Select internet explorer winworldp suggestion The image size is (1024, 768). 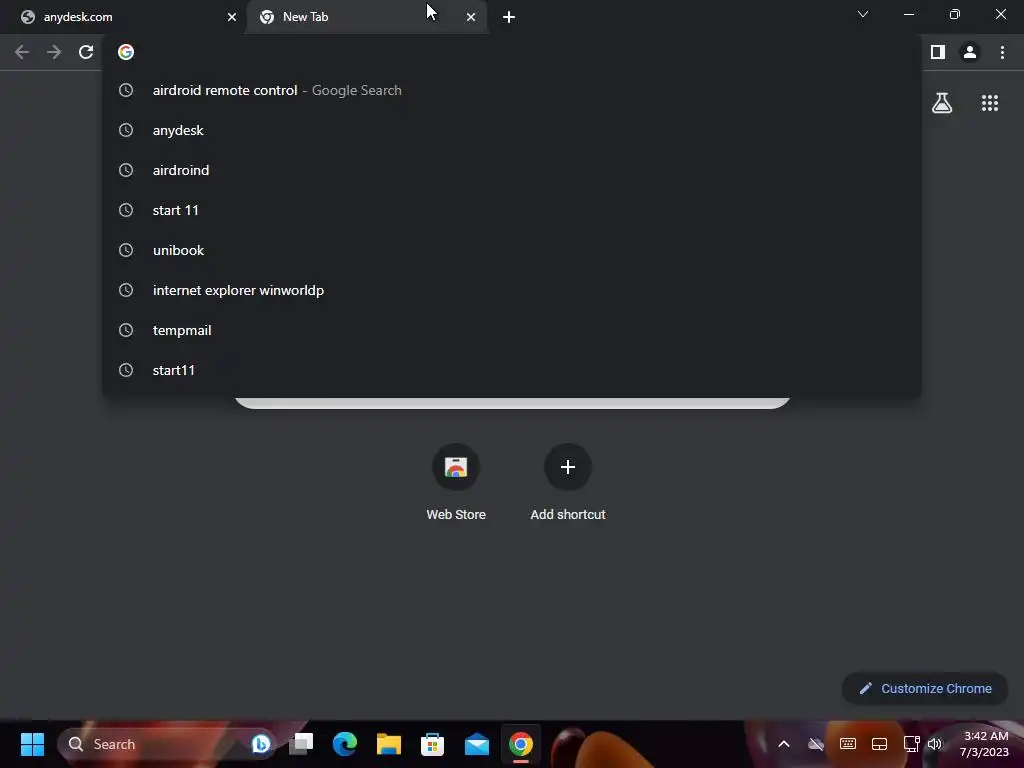pyautogui.click(x=512, y=291)
